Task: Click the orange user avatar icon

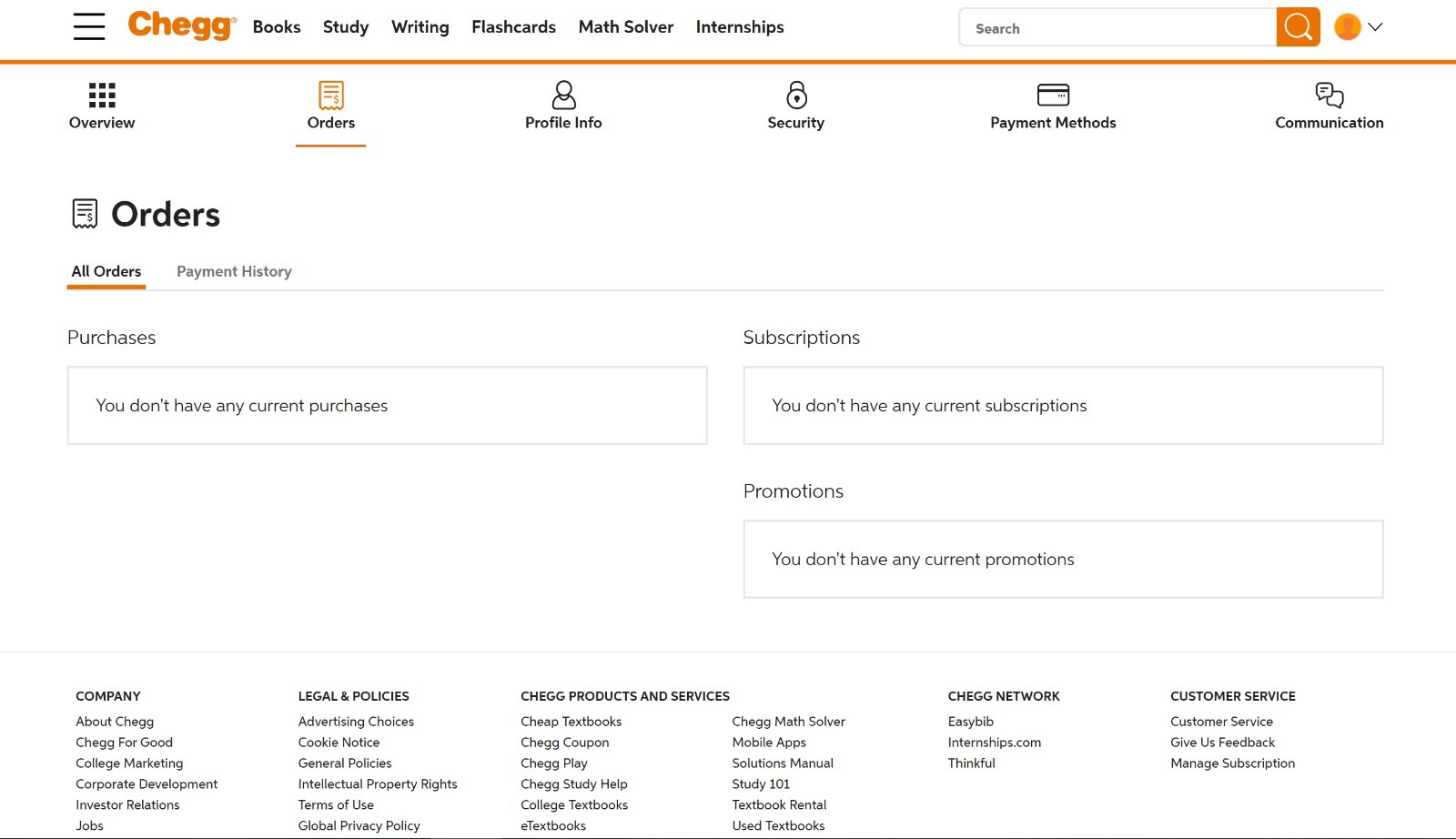Action: pyautogui.click(x=1347, y=27)
